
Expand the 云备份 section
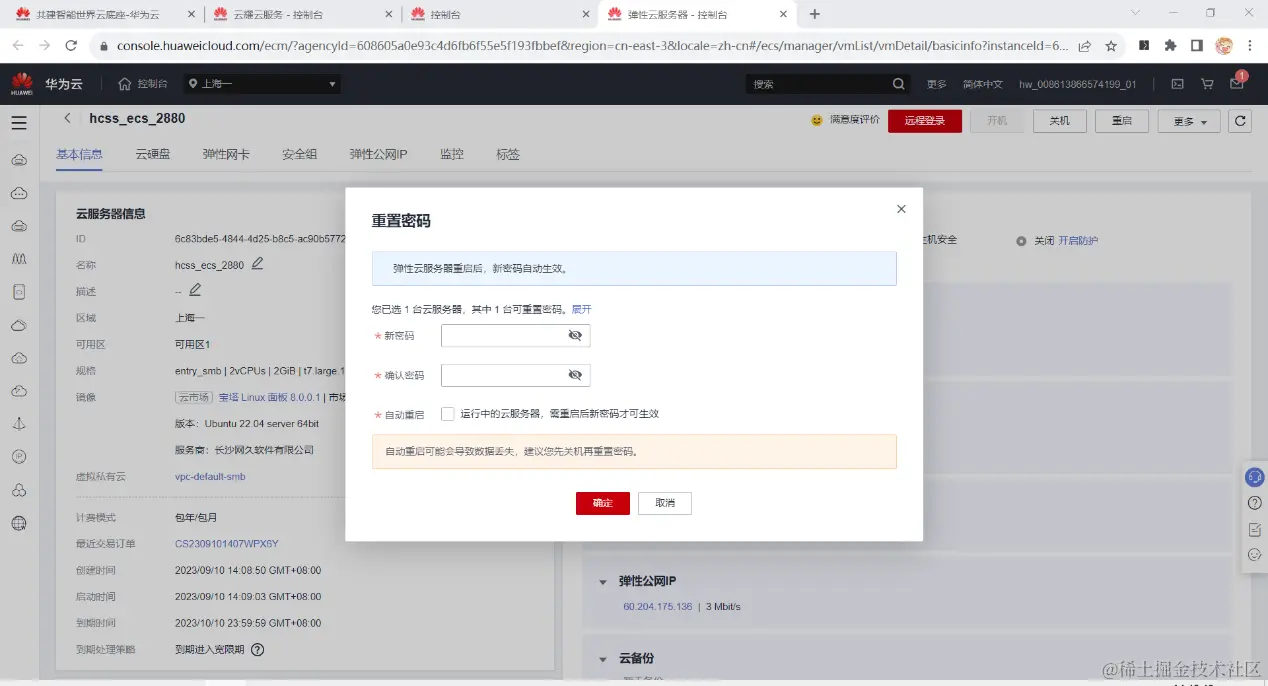602,658
